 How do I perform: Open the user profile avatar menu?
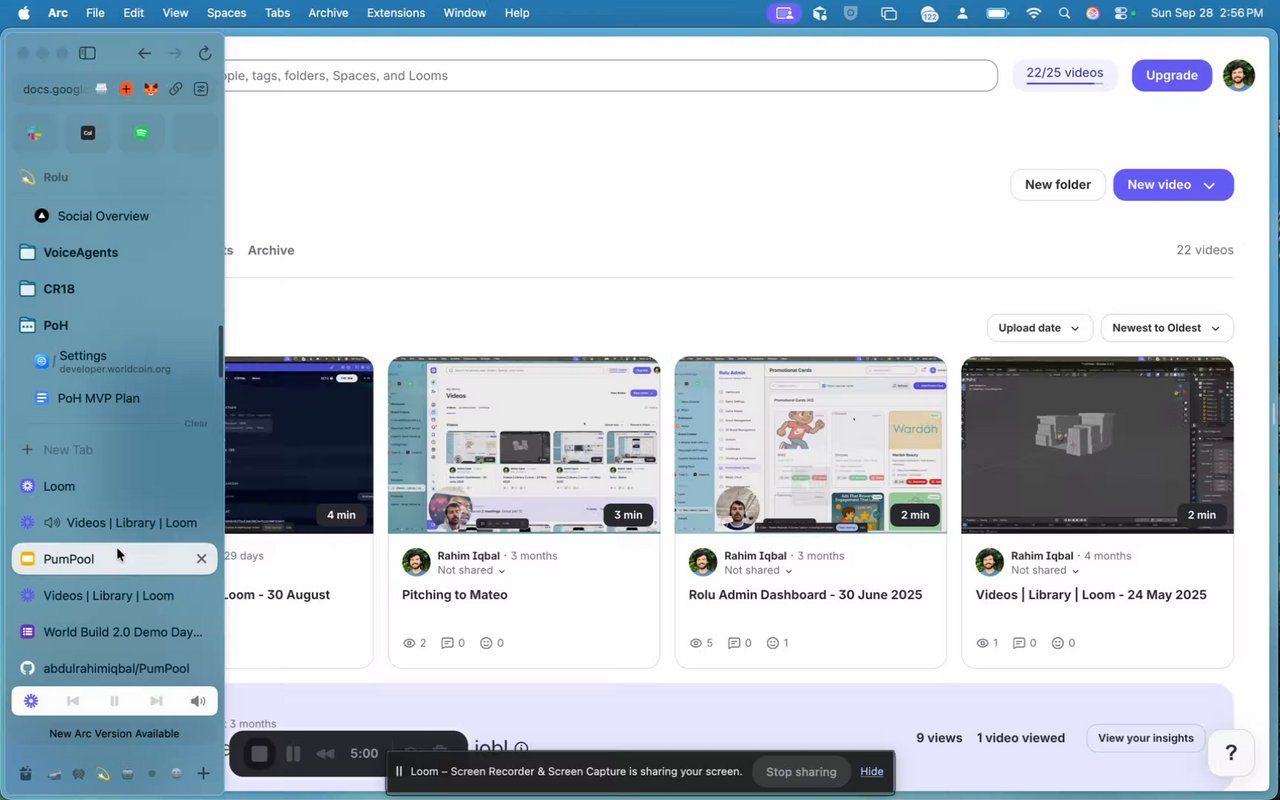click(x=1239, y=75)
